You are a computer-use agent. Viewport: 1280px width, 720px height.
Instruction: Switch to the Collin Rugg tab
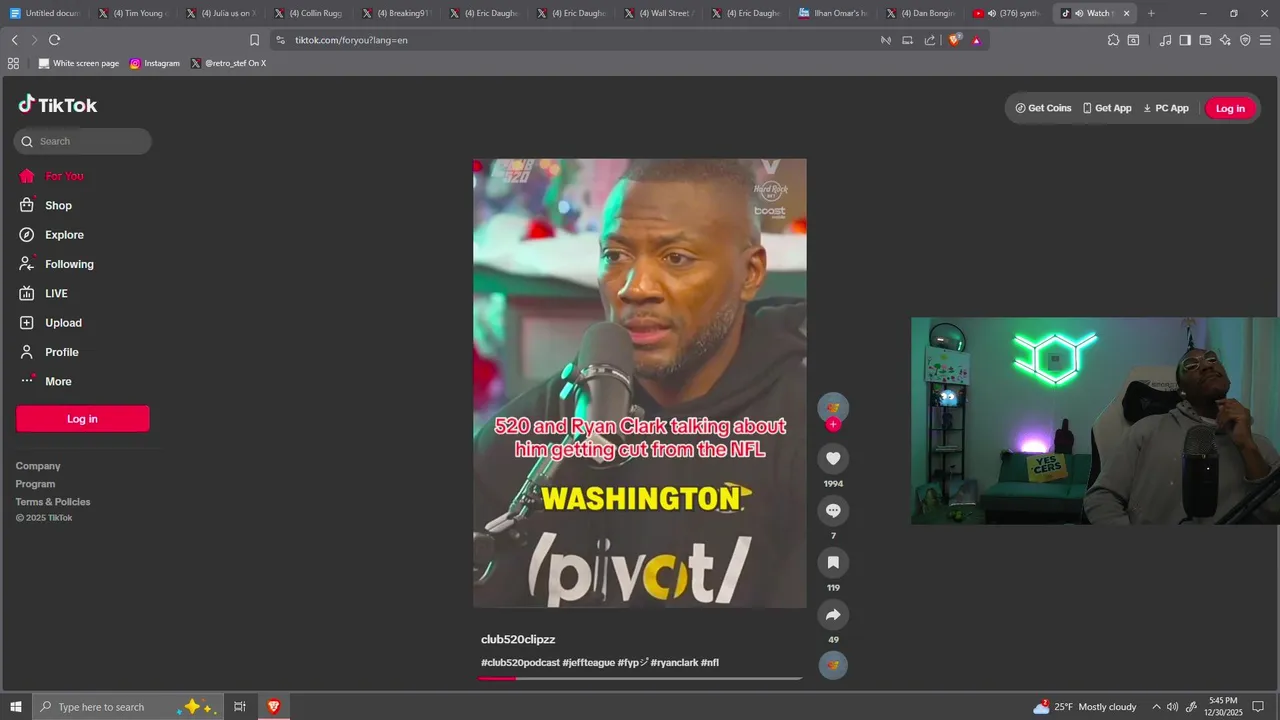pyautogui.click(x=310, y=13)
